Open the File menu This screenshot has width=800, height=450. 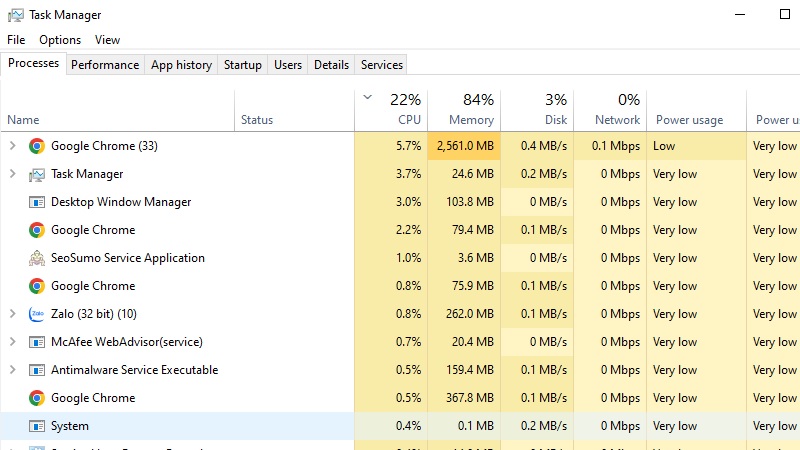(16, 40)
